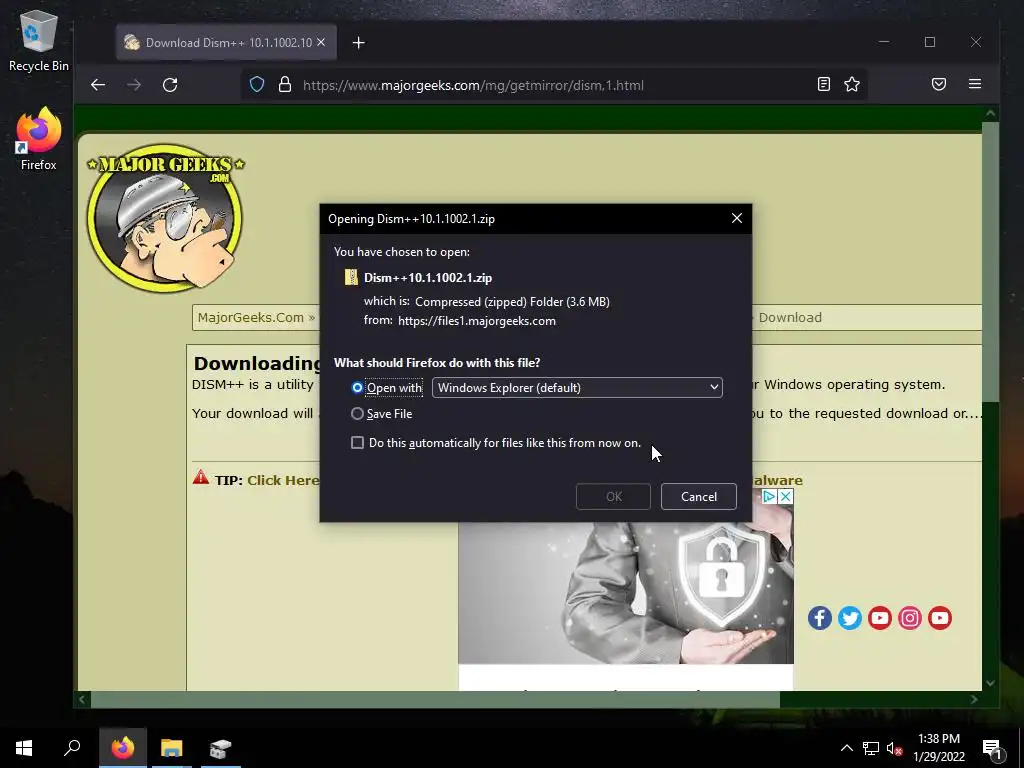Close the Download Dism++ tab
1024x768 pixels.
click(x=321, y=42)
